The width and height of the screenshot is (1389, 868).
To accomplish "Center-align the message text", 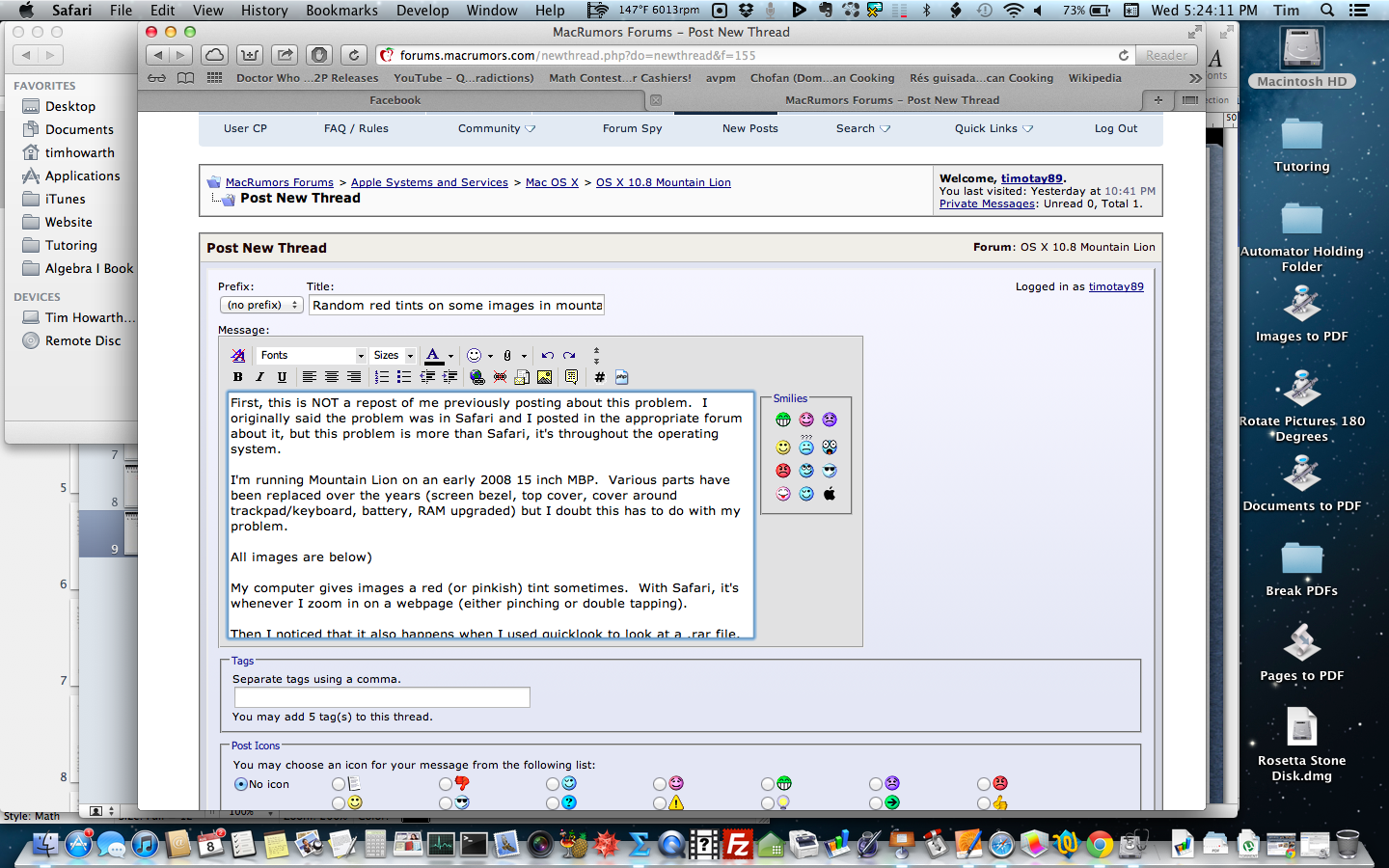I will (331, 377).
